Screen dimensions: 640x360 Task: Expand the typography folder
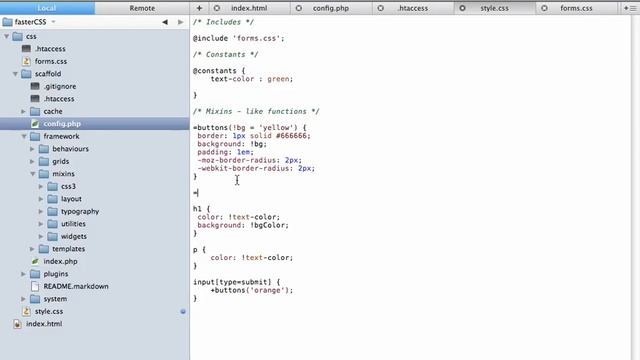[41, 211]
